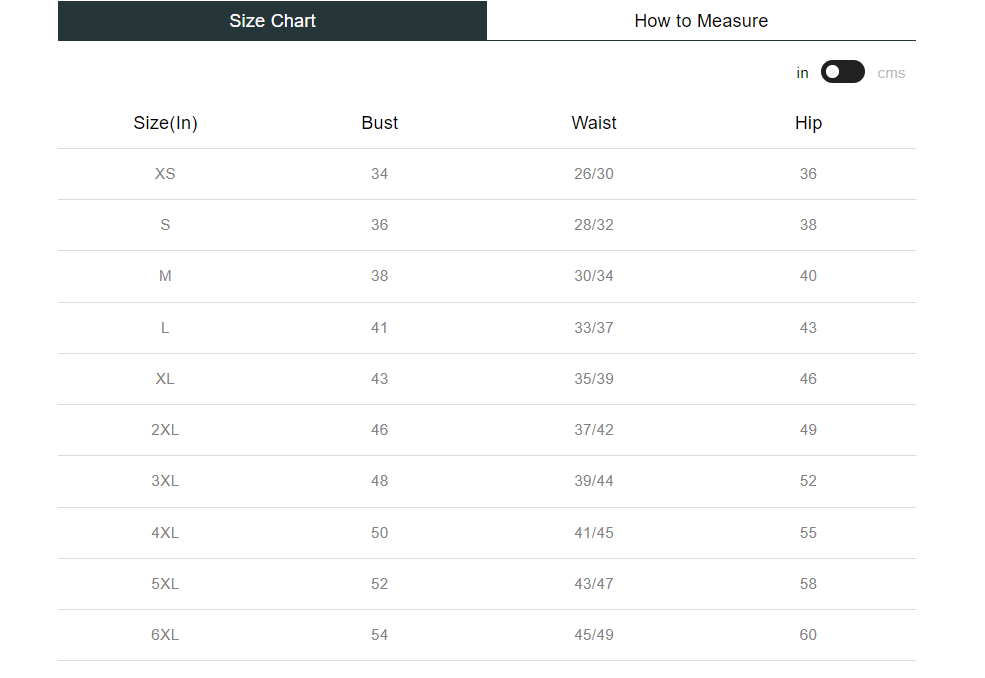Click the 45/49 waist value for 6XL

pyautogui.click(x=594, y=635)
